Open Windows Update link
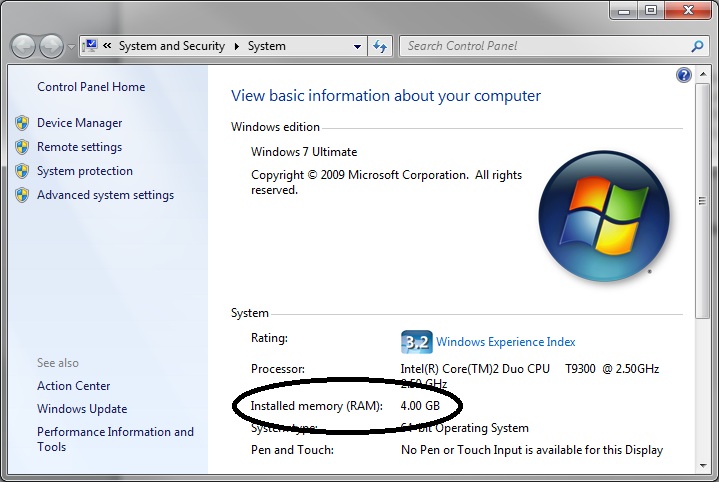 (82, 409)
